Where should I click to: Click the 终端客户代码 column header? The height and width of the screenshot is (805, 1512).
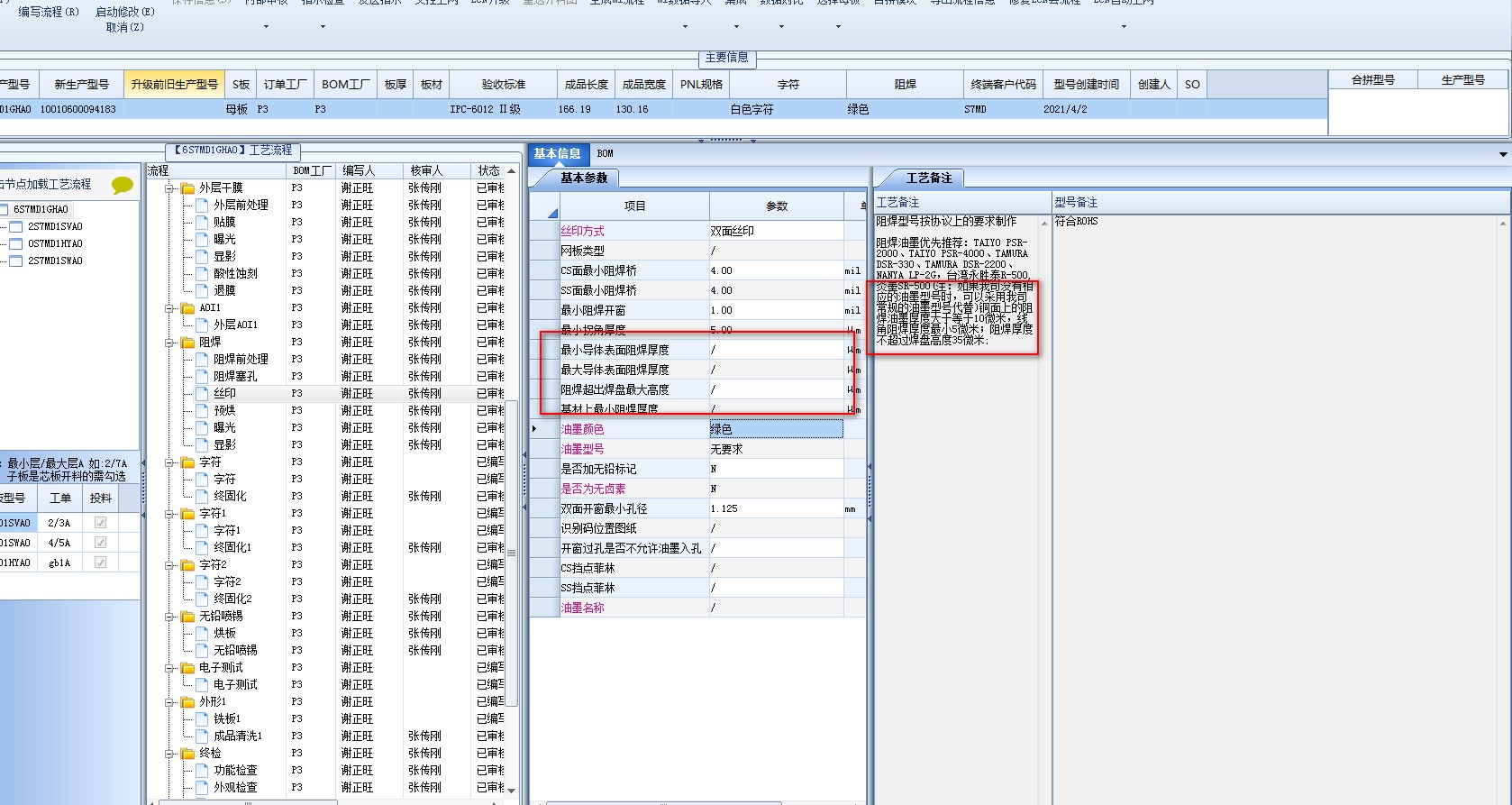tap(1004, 85)
